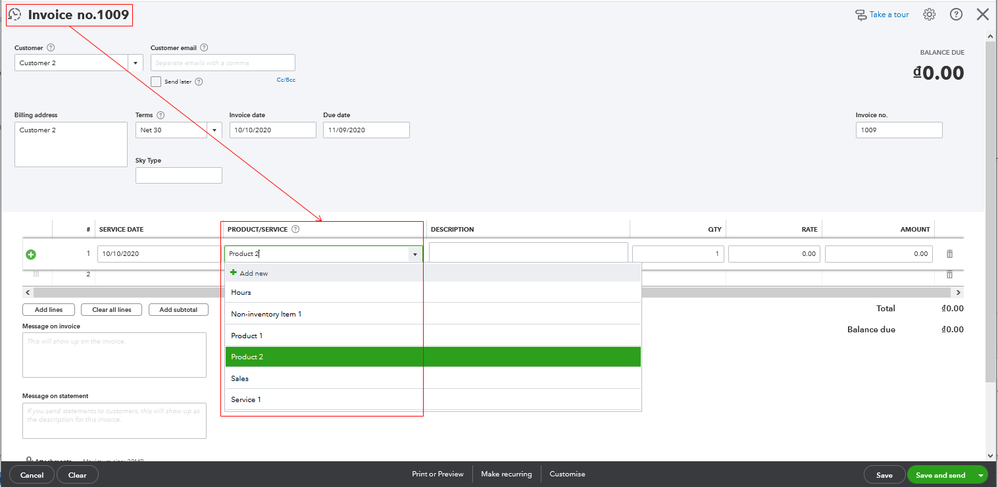Screen dimensions: 998x487
Task: Click the Customer email input field
Action: point(223,63)
